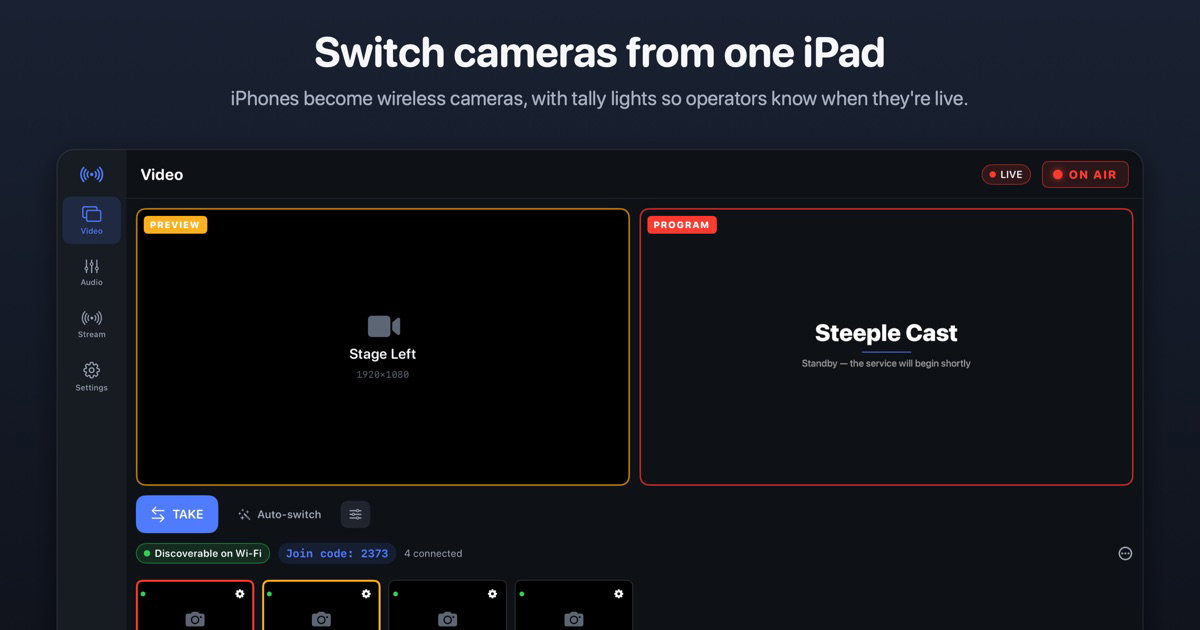Click the Steeple Cast title in program
The width and height of the screenshot is (1200, 630).
coord(886,333)
